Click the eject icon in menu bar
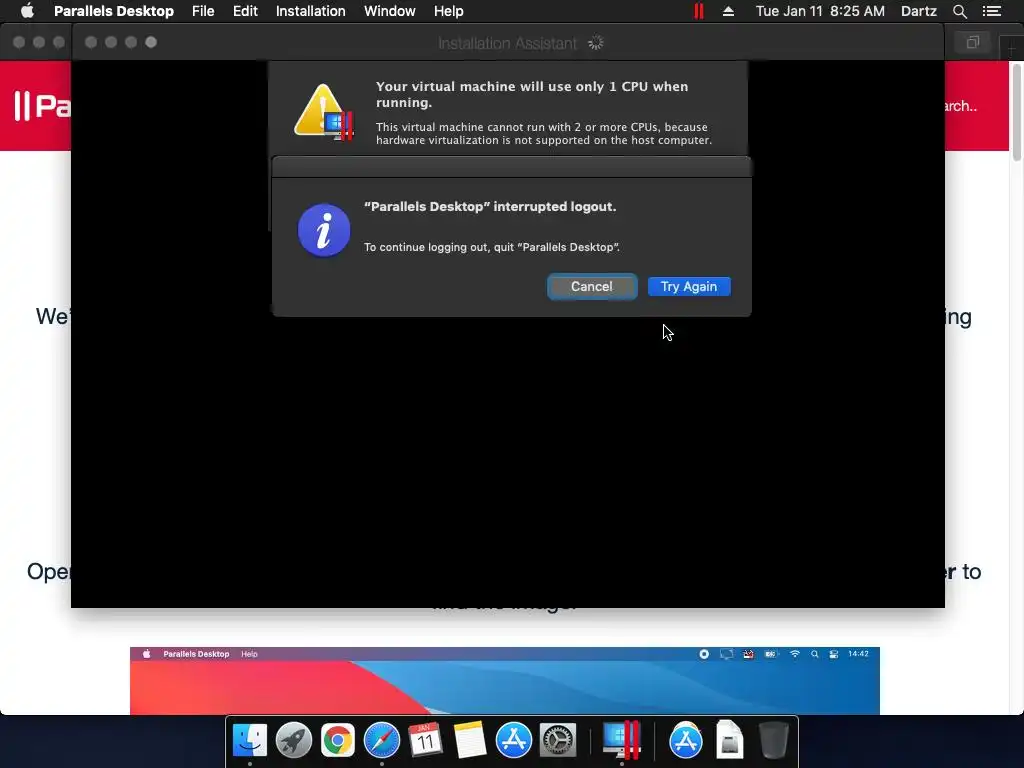This screenshot has width=1024, height=768. click(728, 11)
